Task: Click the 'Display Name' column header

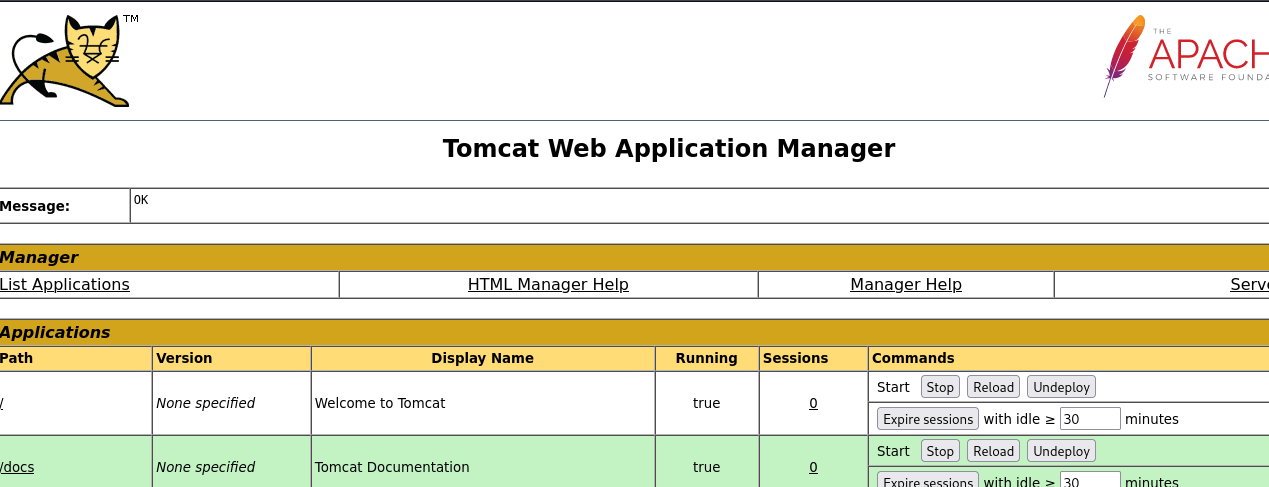Action: (483, 358)
